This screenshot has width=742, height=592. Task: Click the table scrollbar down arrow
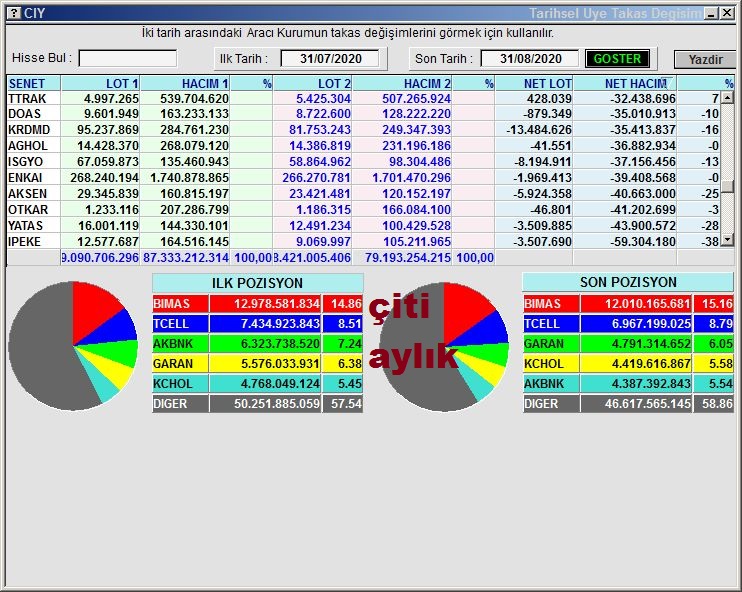728,240
